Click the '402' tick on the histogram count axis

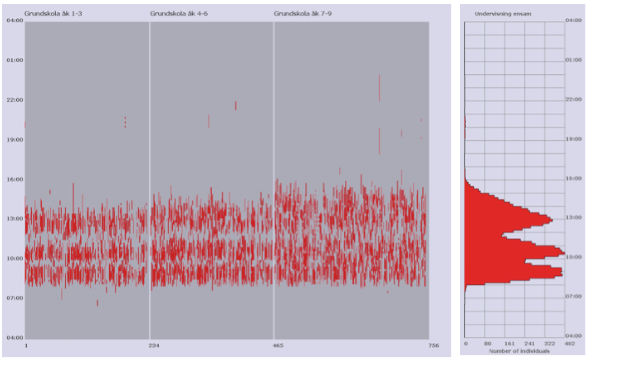570,343
